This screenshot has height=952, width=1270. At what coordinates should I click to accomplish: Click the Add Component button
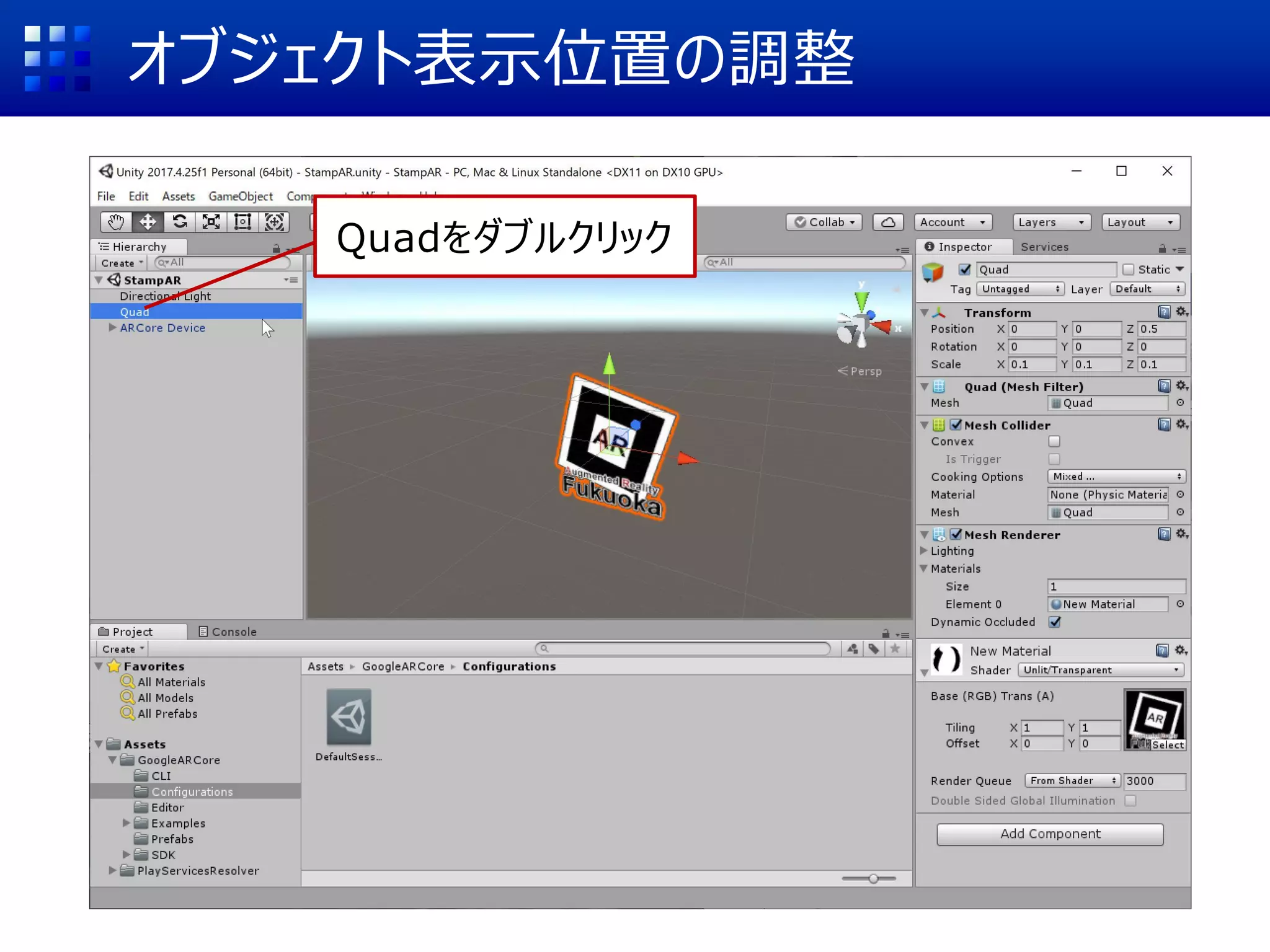tap(1050, 834)
